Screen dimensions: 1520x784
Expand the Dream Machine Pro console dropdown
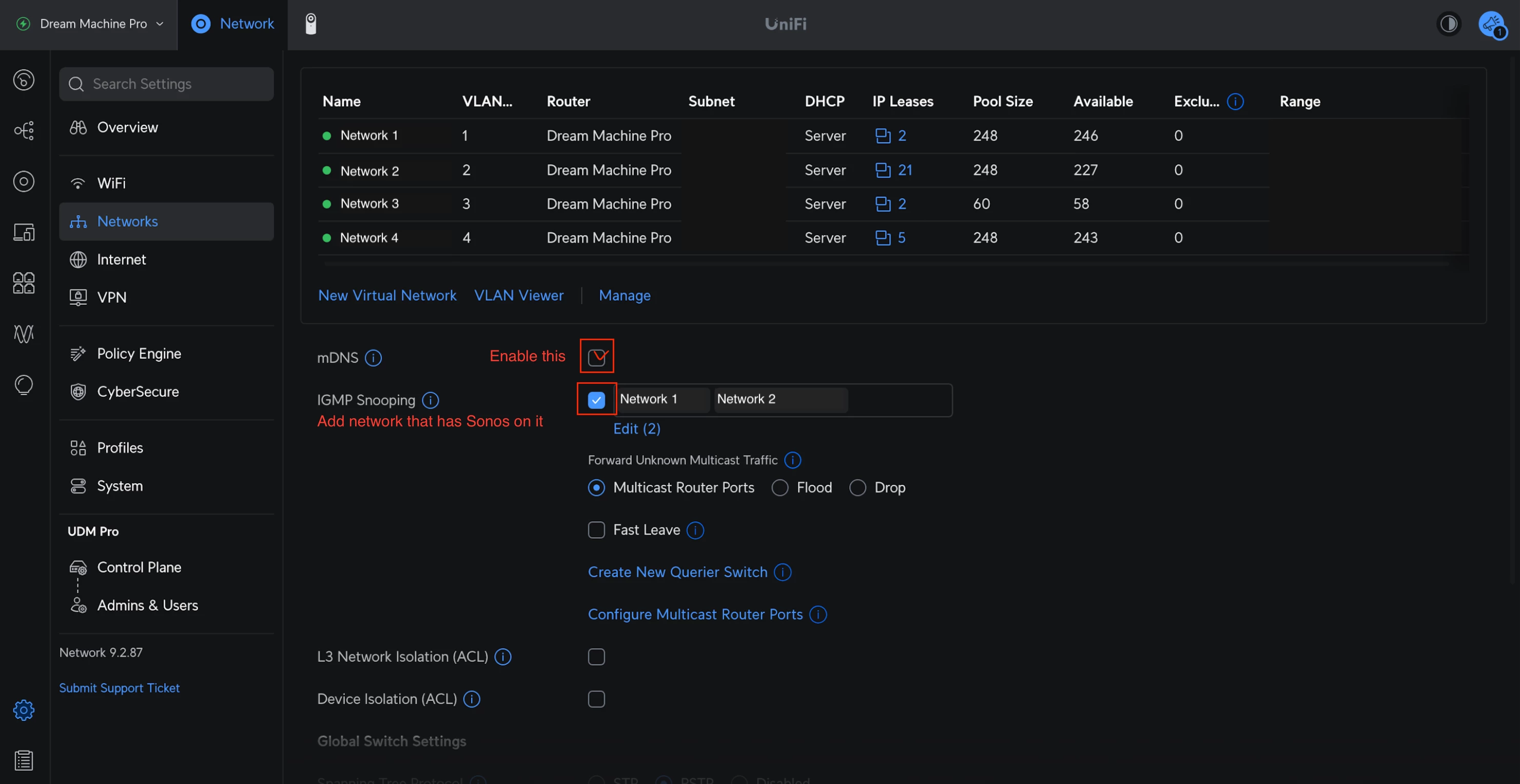(93, 24)
